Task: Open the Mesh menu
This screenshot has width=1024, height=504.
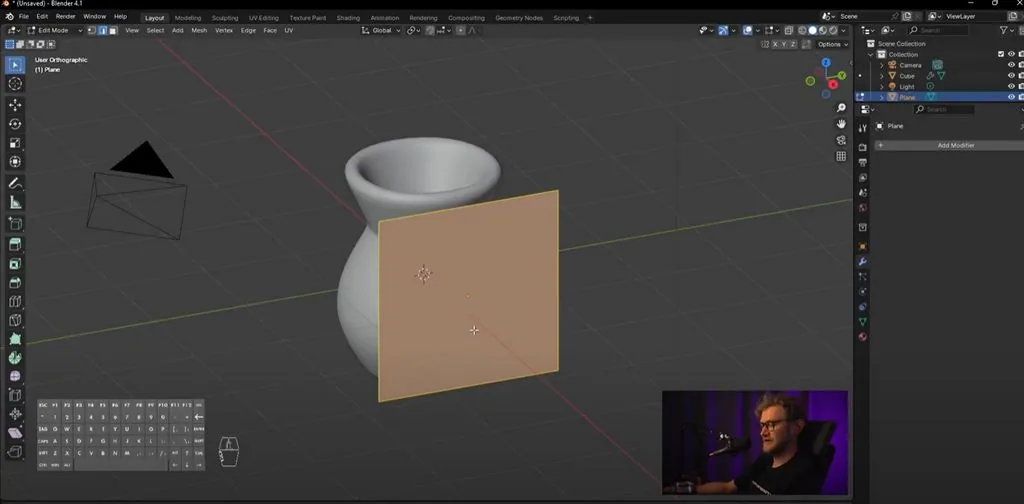Action: click(199, 30)
